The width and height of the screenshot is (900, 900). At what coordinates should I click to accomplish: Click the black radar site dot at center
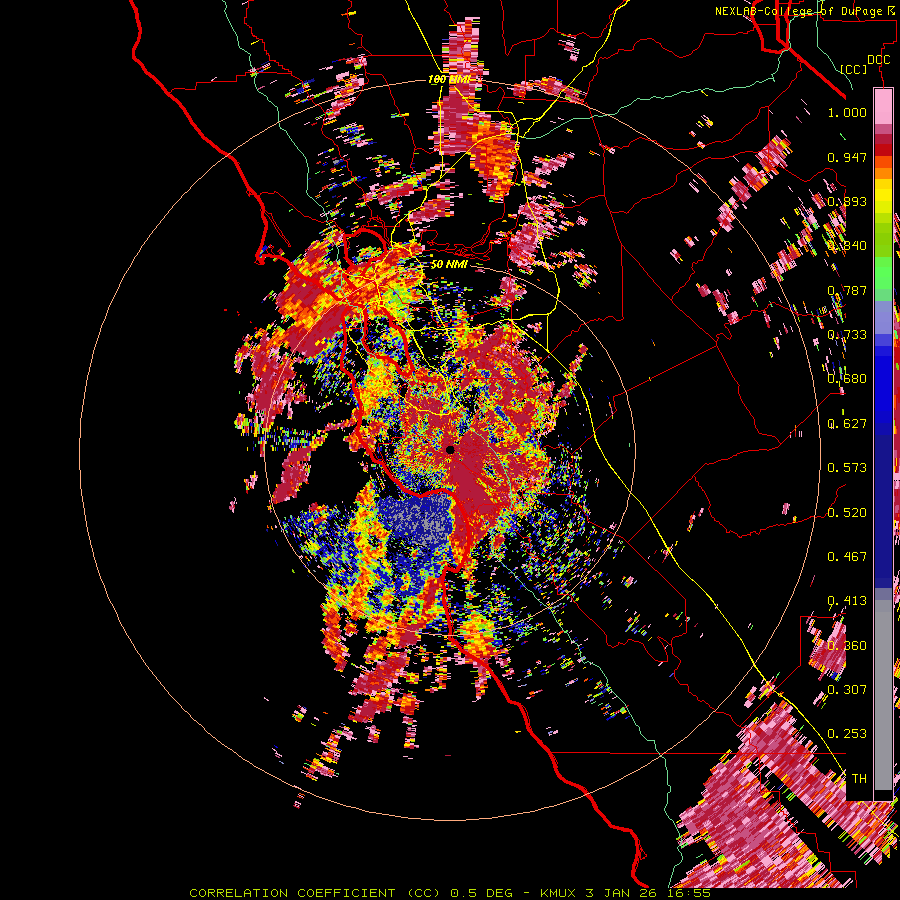pyautogui.click(x=450, y=449)
